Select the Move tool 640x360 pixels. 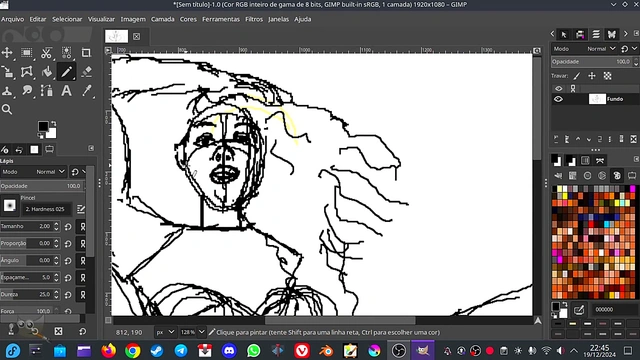[7, 53]
